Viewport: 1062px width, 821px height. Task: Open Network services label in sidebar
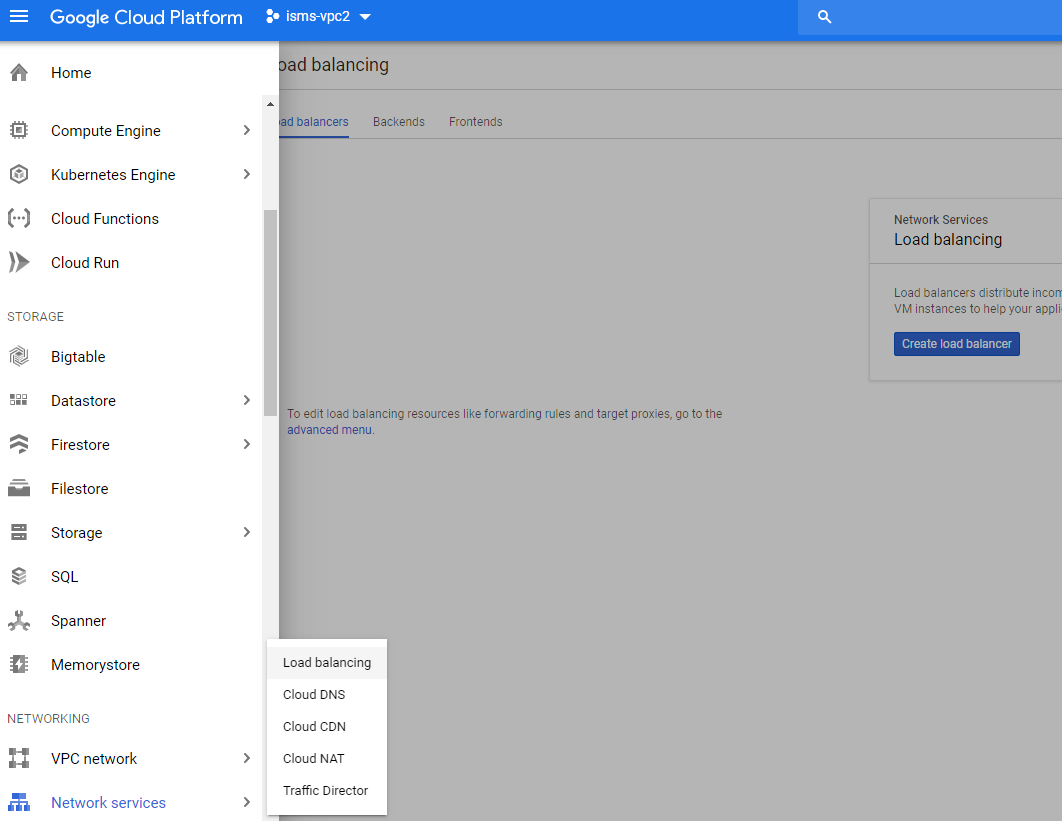pyautogui.click(x=108, y=802)
